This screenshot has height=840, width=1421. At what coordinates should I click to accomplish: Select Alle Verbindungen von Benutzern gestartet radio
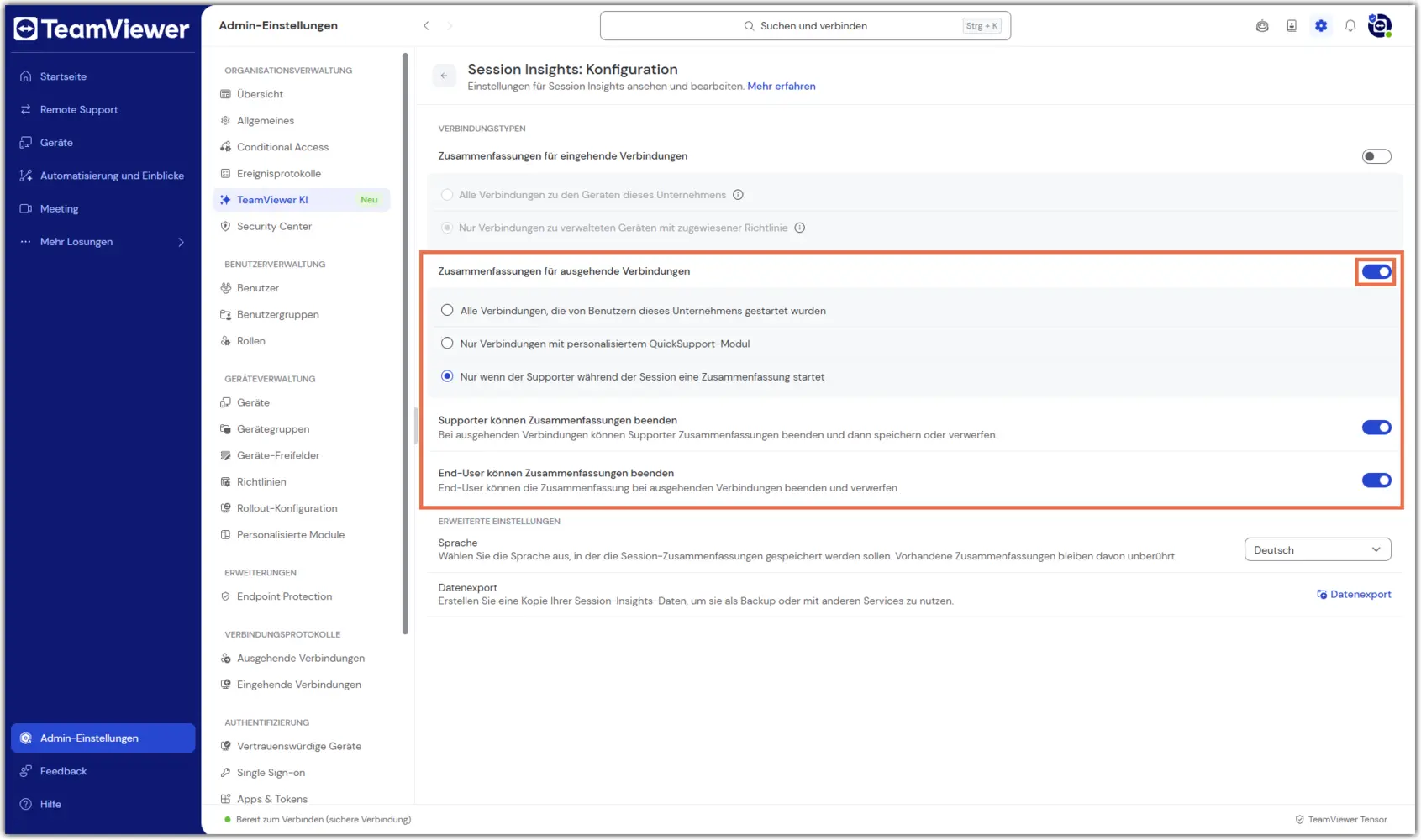pyautogui.click(x=447, y=311)
